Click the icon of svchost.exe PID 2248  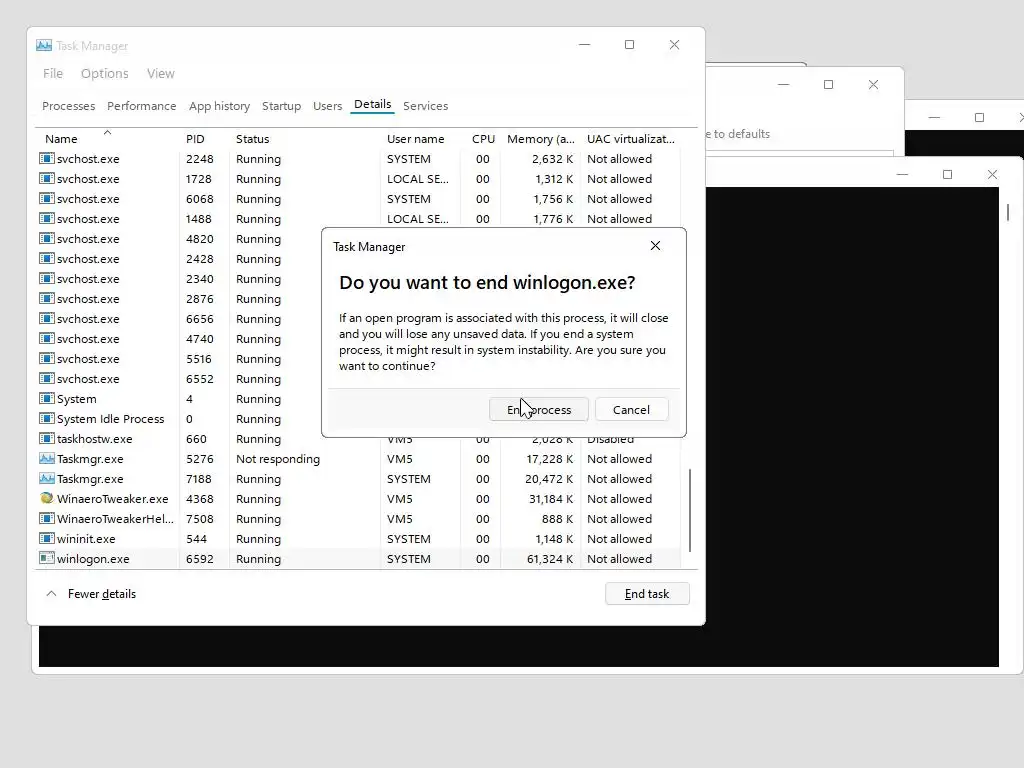(x=46, y=159)
